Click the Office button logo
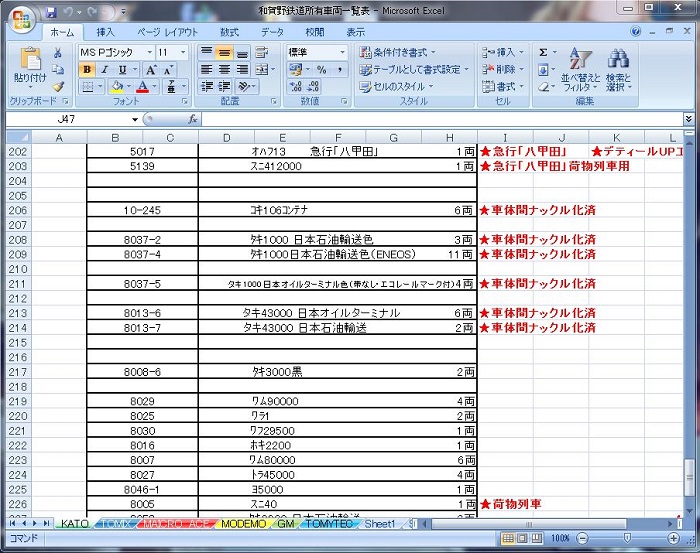Viewport: 700px width, 553px height. point(21,20)
